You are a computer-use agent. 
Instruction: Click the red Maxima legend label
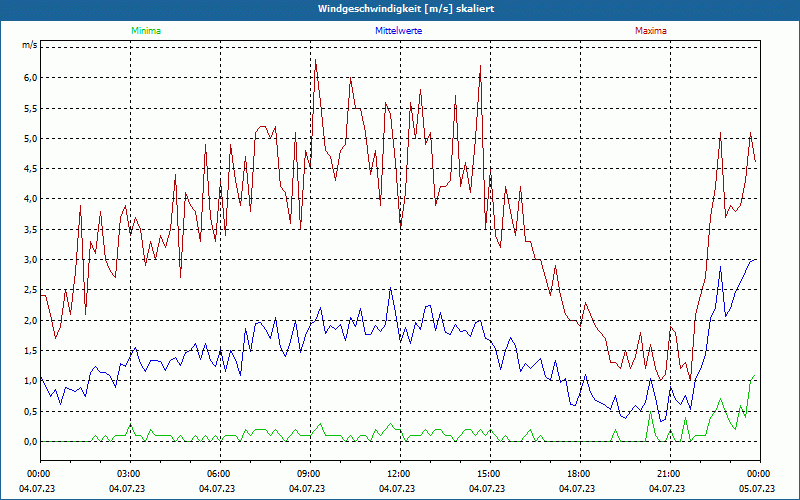point(651,31)
